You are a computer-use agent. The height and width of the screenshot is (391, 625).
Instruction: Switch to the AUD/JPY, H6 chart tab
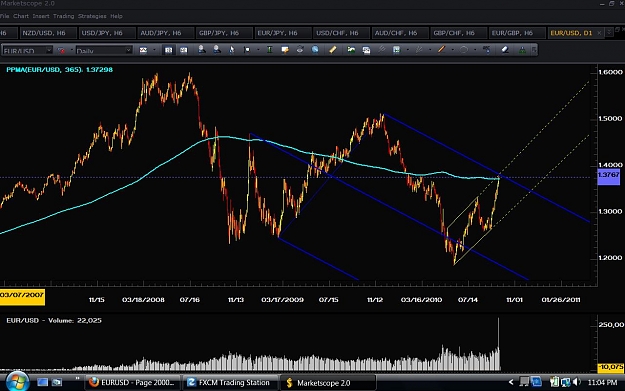point(165,33)
